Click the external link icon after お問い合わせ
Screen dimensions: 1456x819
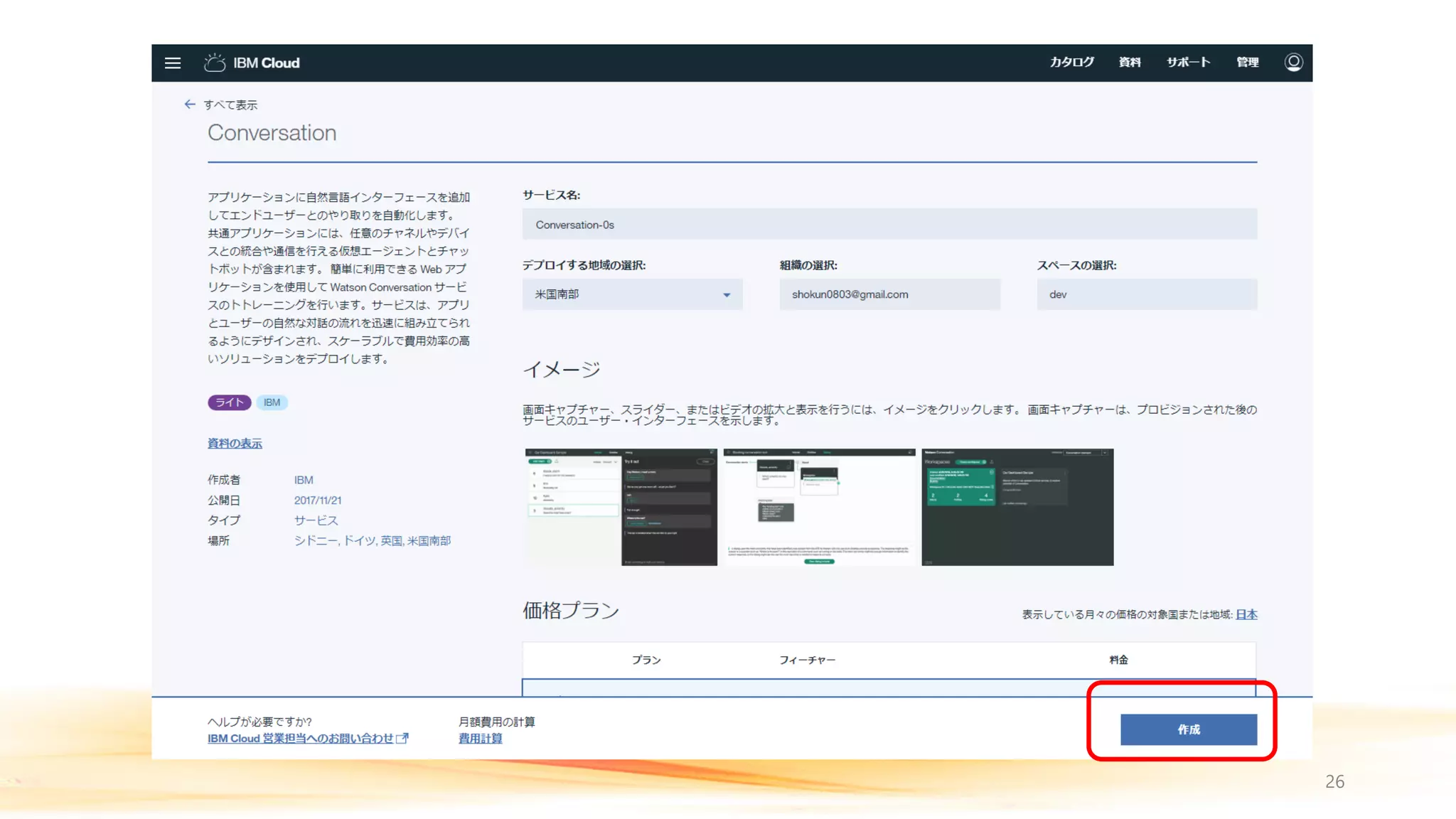click(402, 739)
